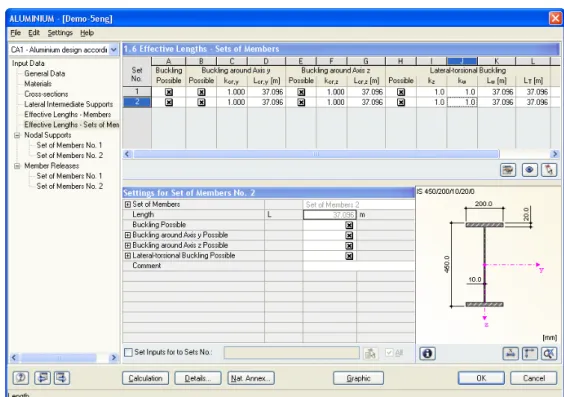Viewport: 564px width, 397px height.
Task: Click the pick member selection icon
Action: click(x=549, y=170)
